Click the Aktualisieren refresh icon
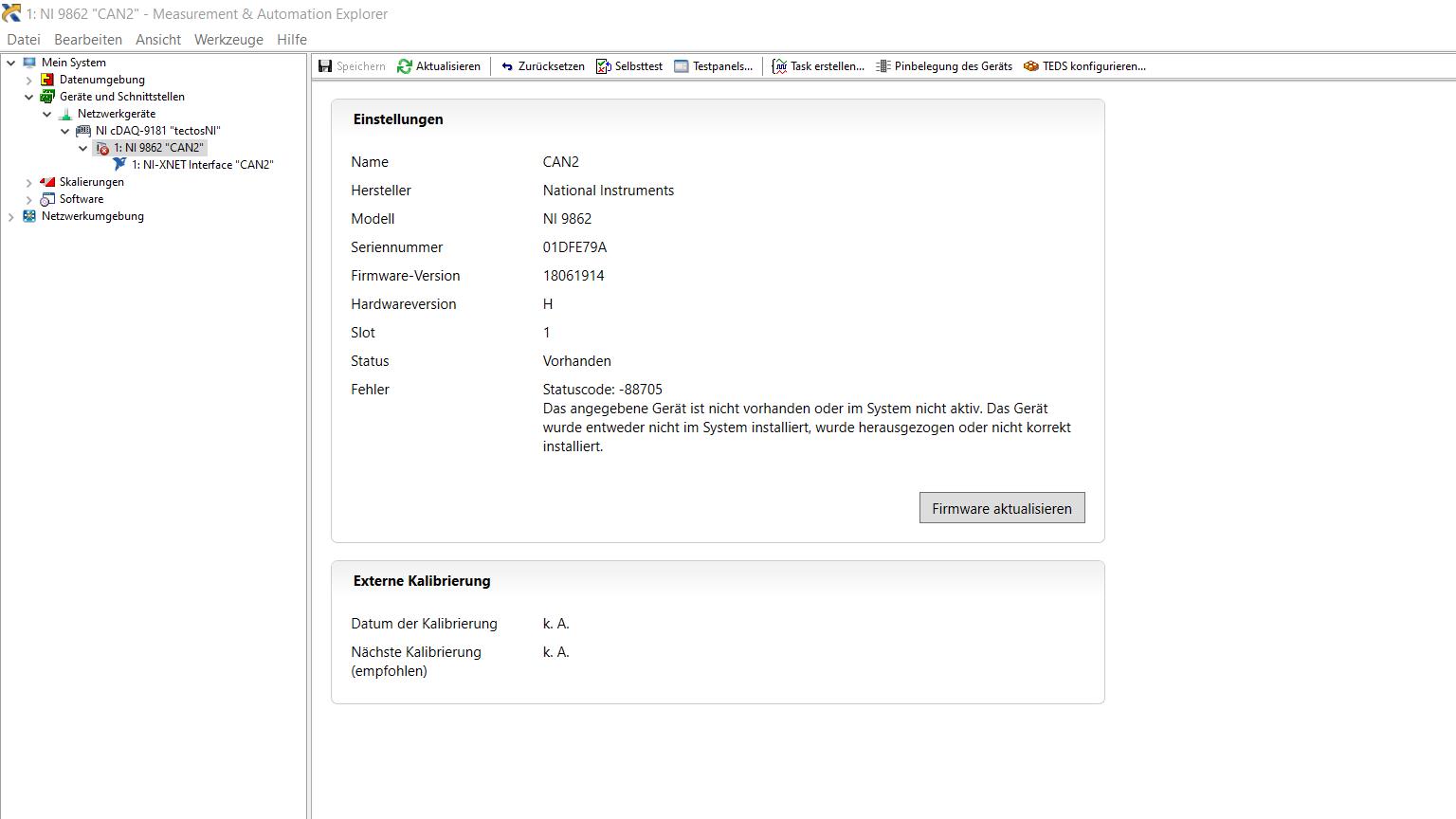The height and width of the screenshot is (819, 1456). tap(405, 66)
